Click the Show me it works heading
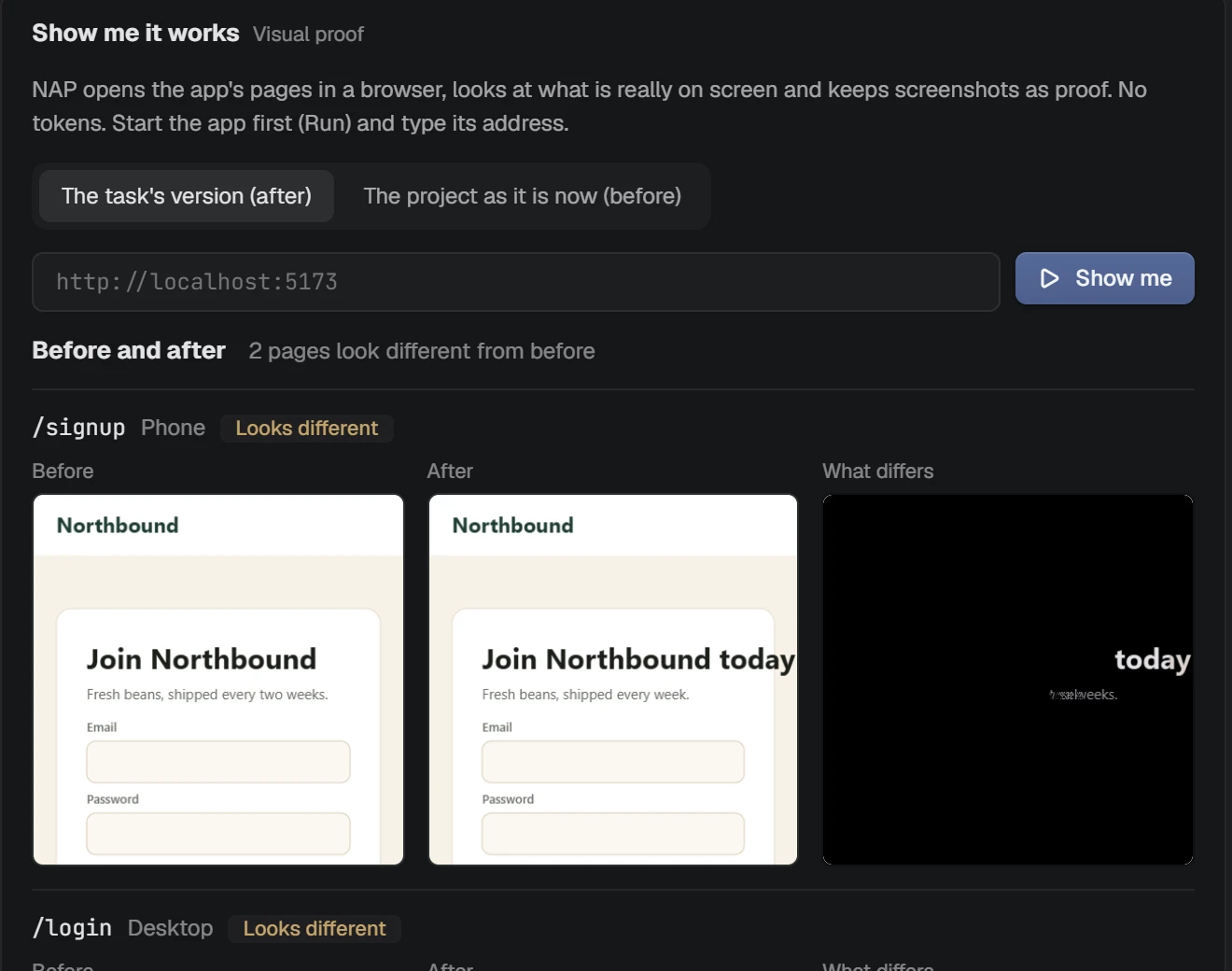1232x971 pixels. tap(135, 33)
